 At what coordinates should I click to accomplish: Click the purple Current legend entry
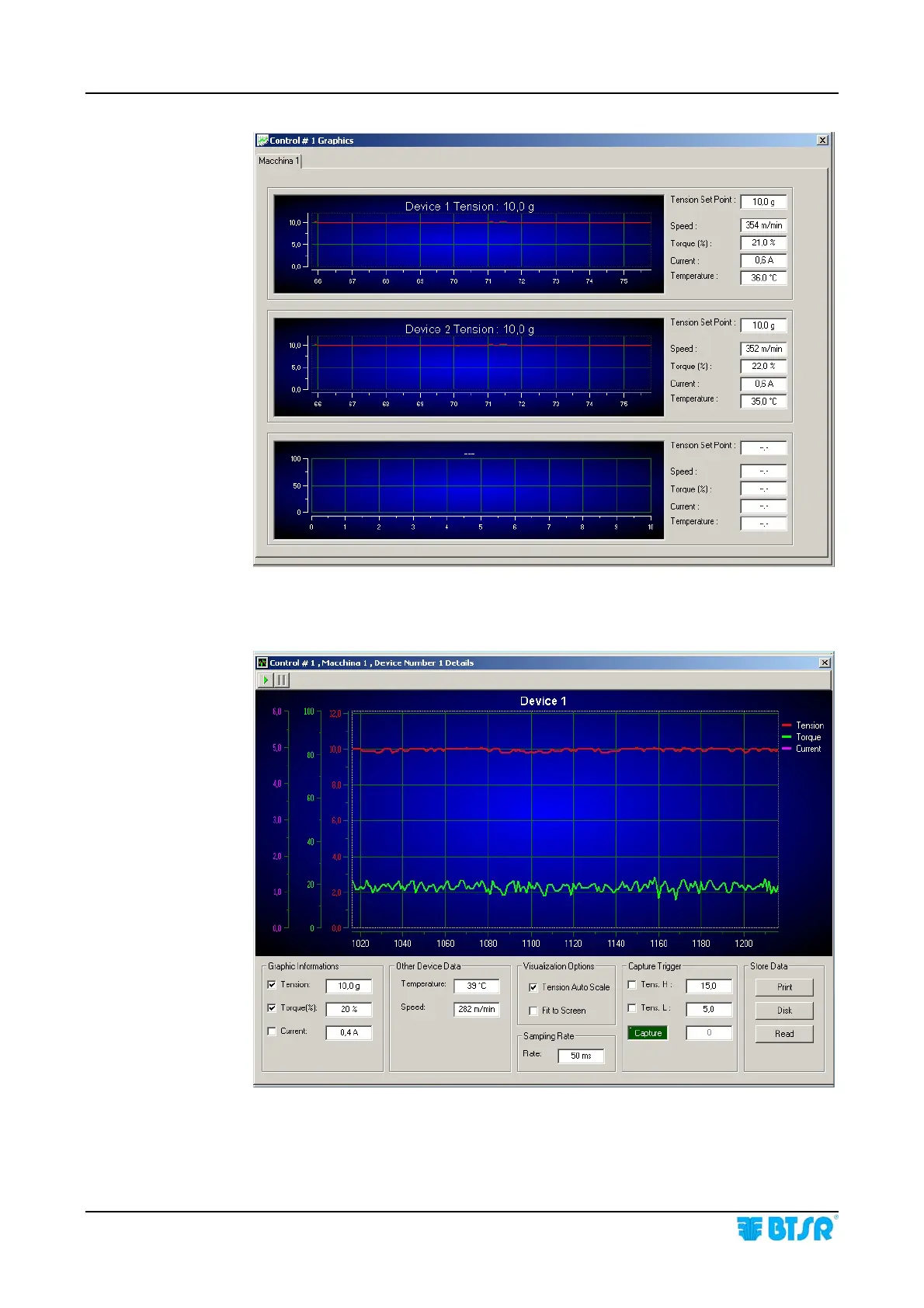click(801, 749)
